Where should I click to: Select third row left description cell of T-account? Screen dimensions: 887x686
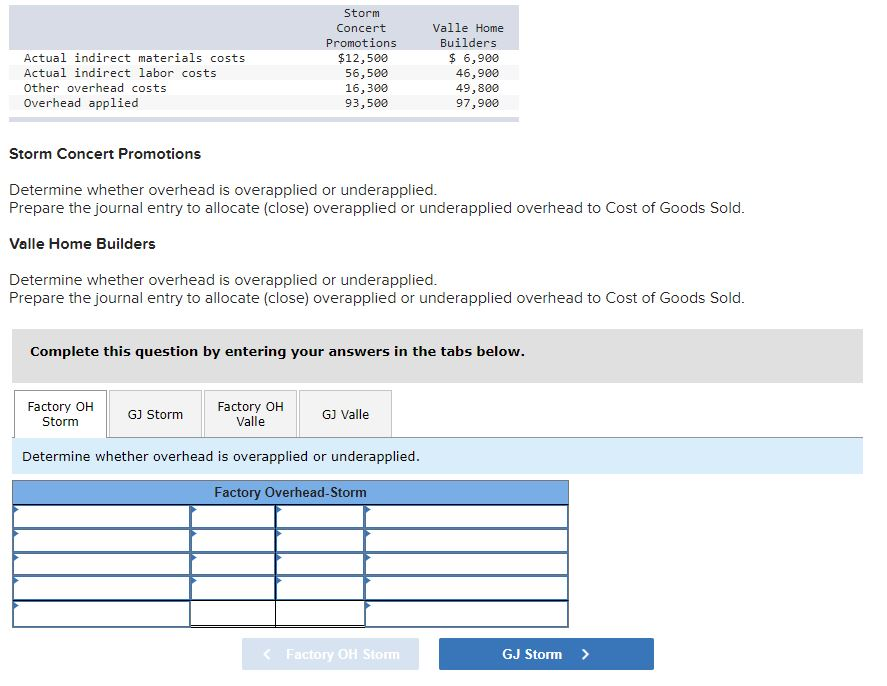pos(102,564)
